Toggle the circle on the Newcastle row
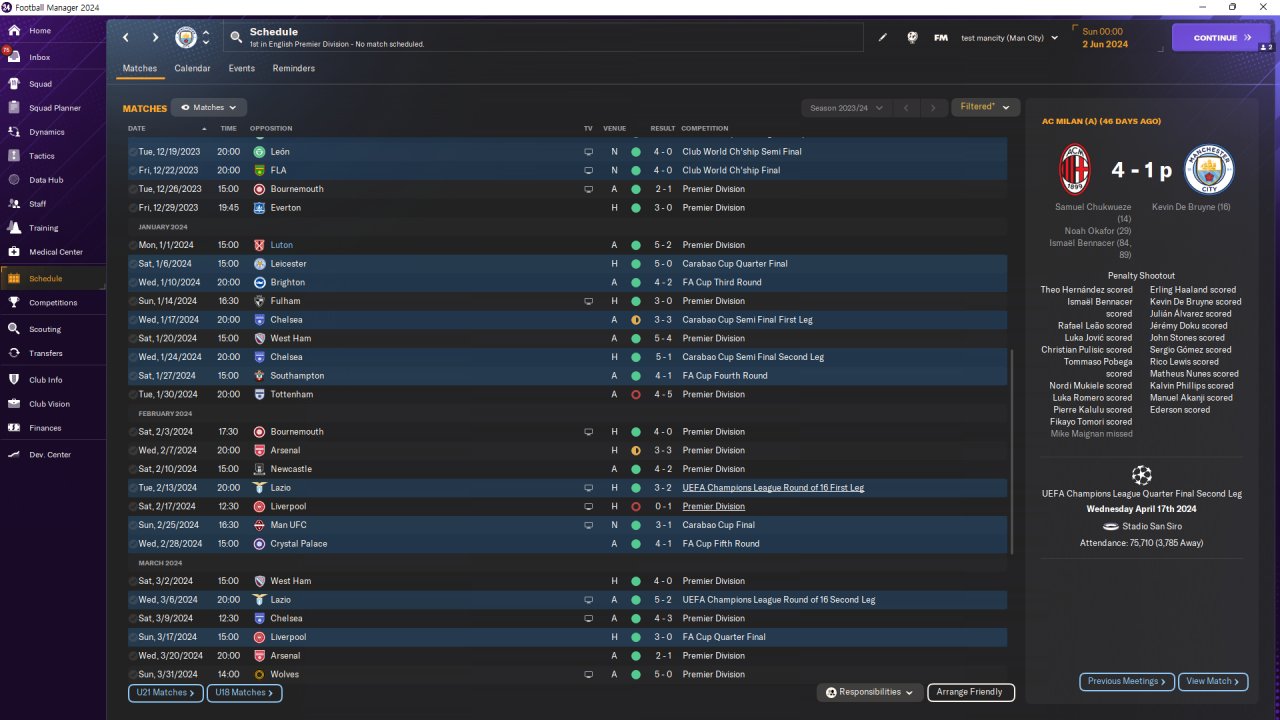 tap(133, 469)
